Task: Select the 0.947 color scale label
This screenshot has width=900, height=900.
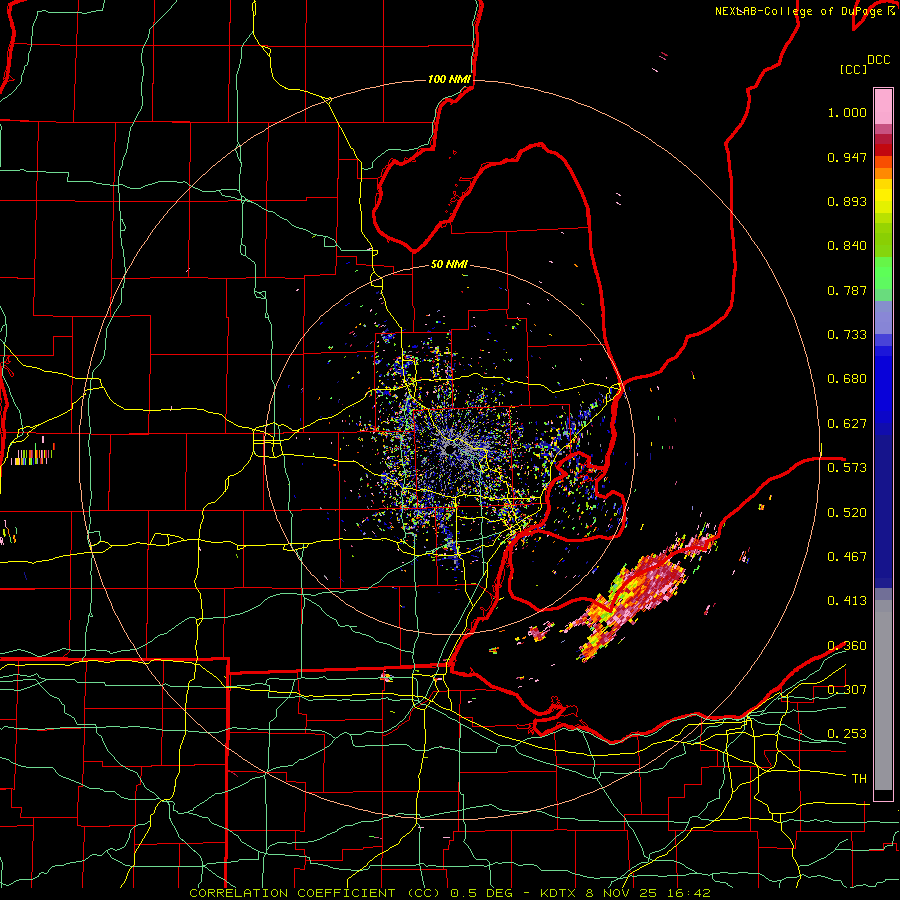Action: pyautogui.click(x=847, y=157)
